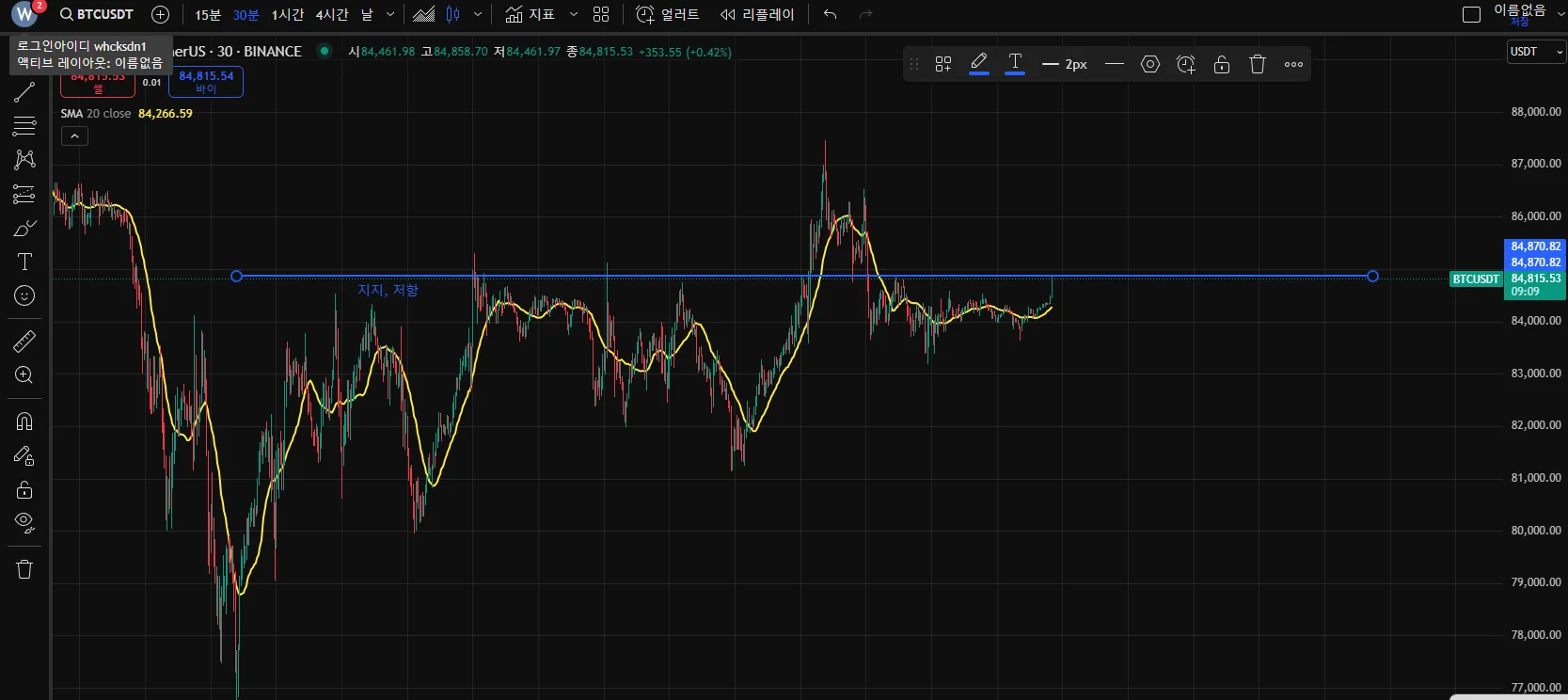Switch to the 1시간 timeframe

tap(287, 15)
